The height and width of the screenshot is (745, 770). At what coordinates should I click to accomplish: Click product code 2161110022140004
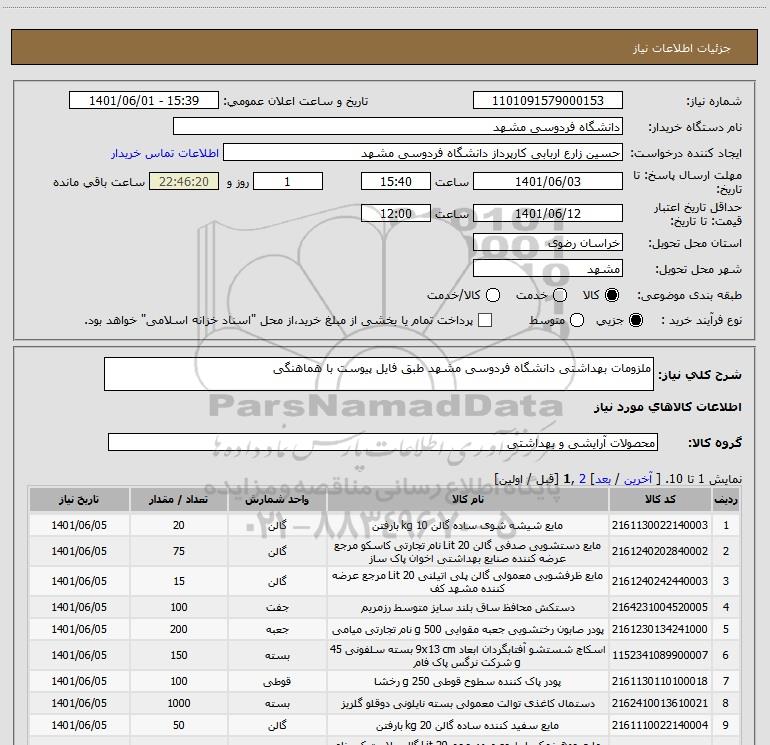coord(660,725)
